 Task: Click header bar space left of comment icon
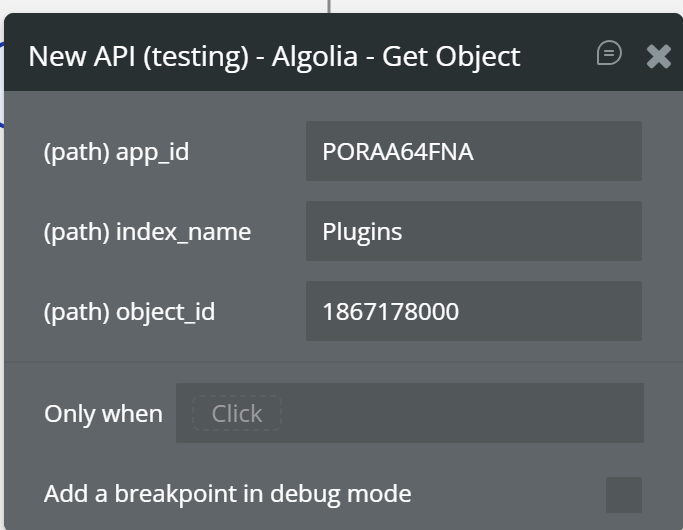558,55
